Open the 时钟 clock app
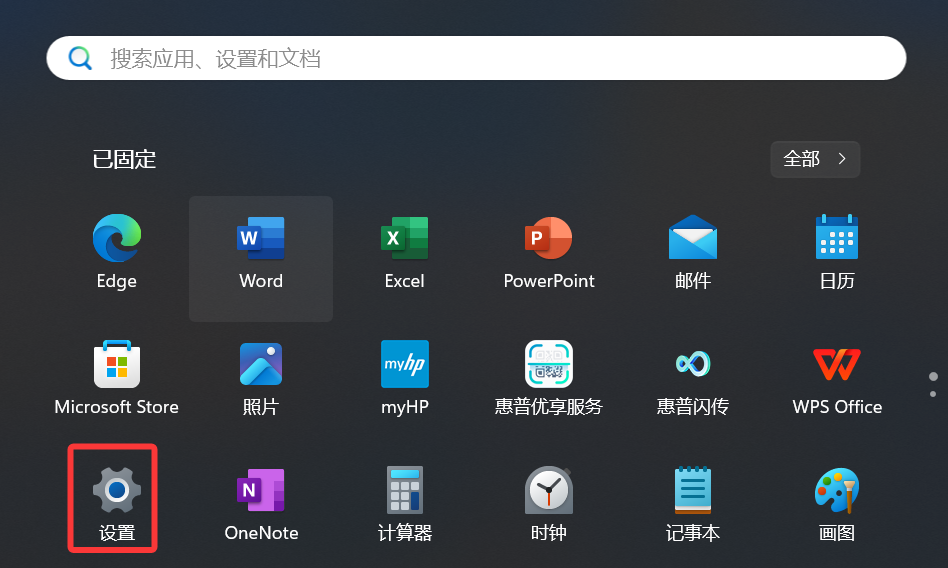 coord(548,503)
